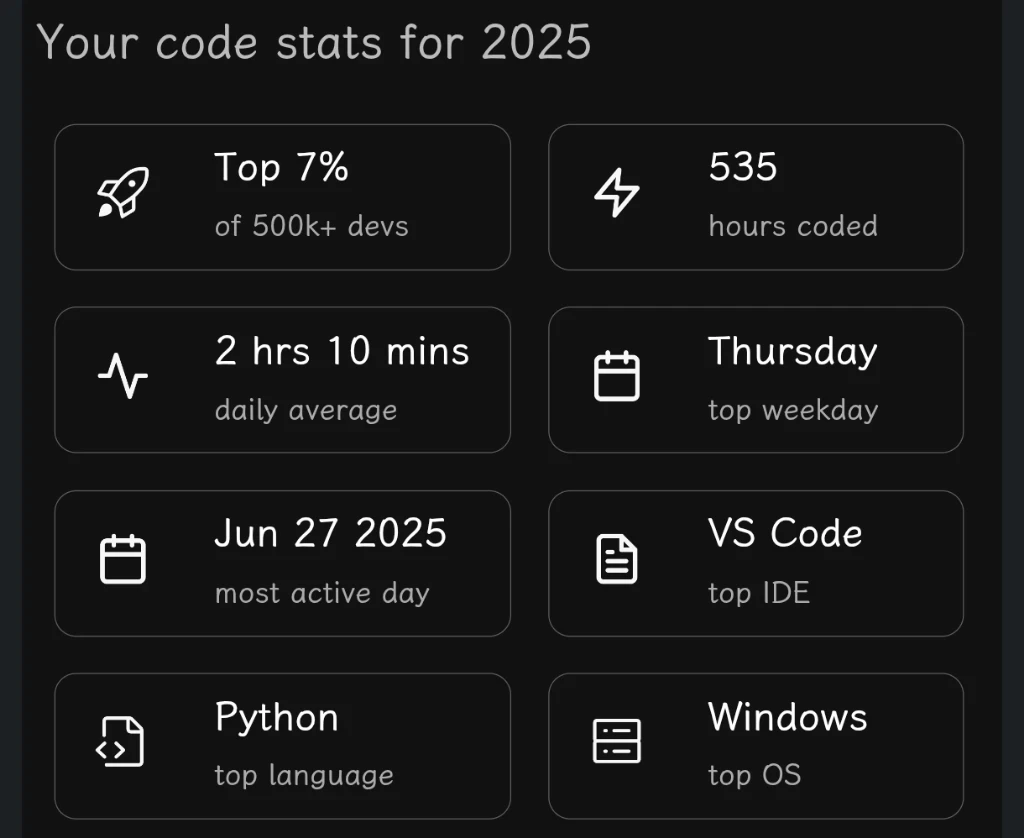Click the 'Your code stats for 2025' heading
Screen dimensions: 1024x838
tap(314, 42)
